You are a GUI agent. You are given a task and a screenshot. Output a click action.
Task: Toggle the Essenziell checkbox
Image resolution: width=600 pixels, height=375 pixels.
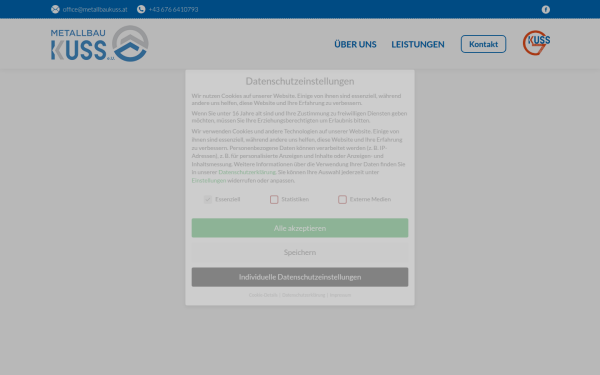pos(208,199)
